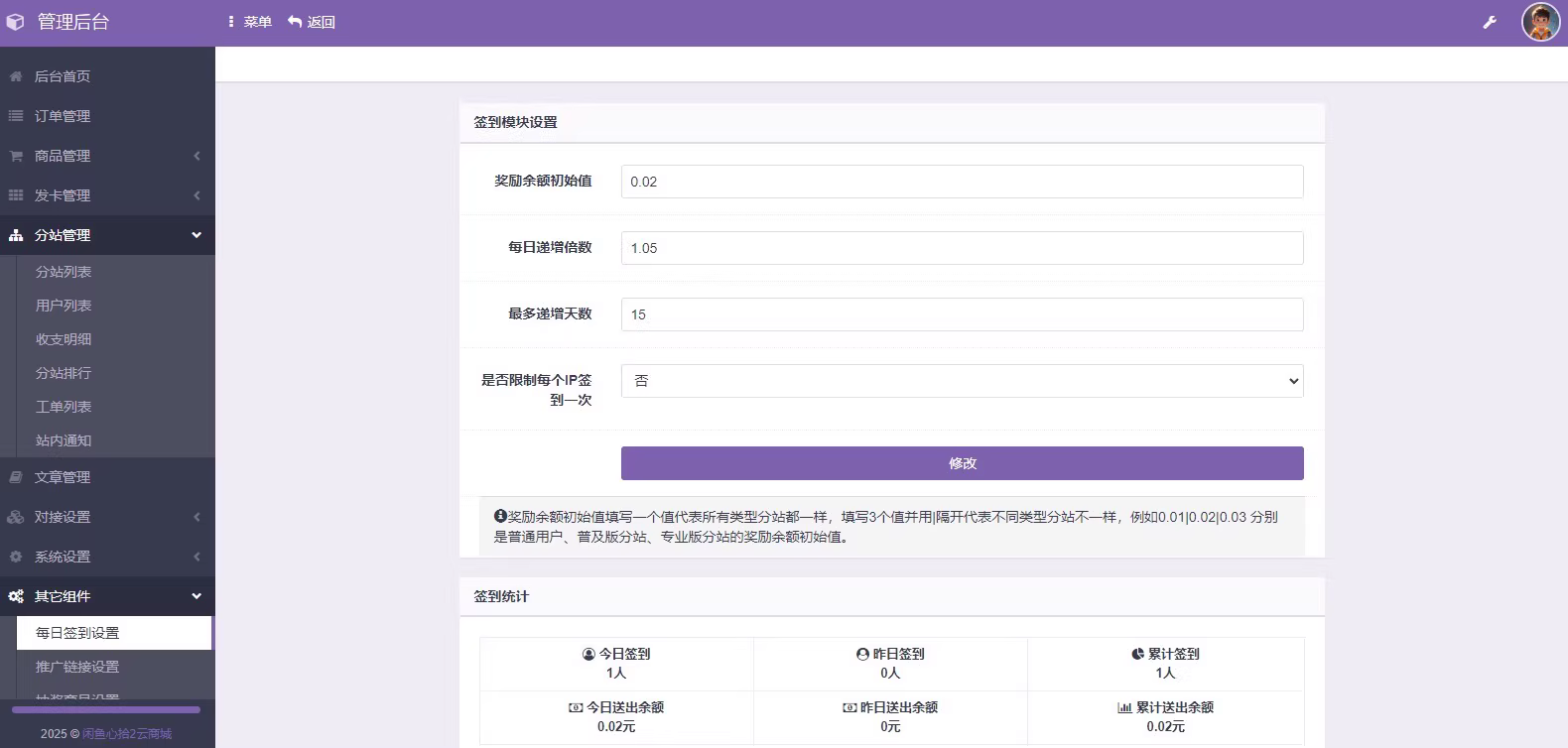Click the cubes icon beside 对接设置

pyautogui.click(x=16, y=517)
